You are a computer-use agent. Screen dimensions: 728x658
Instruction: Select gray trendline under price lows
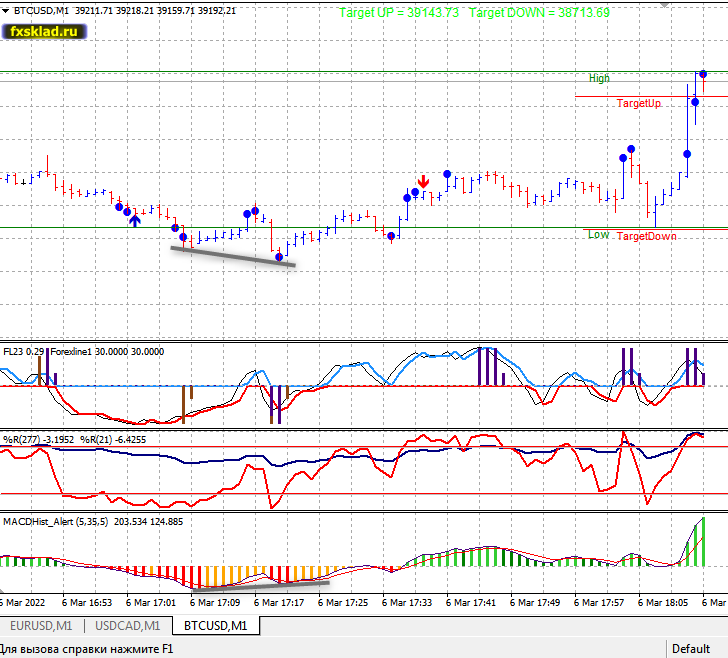pos(233,257)
